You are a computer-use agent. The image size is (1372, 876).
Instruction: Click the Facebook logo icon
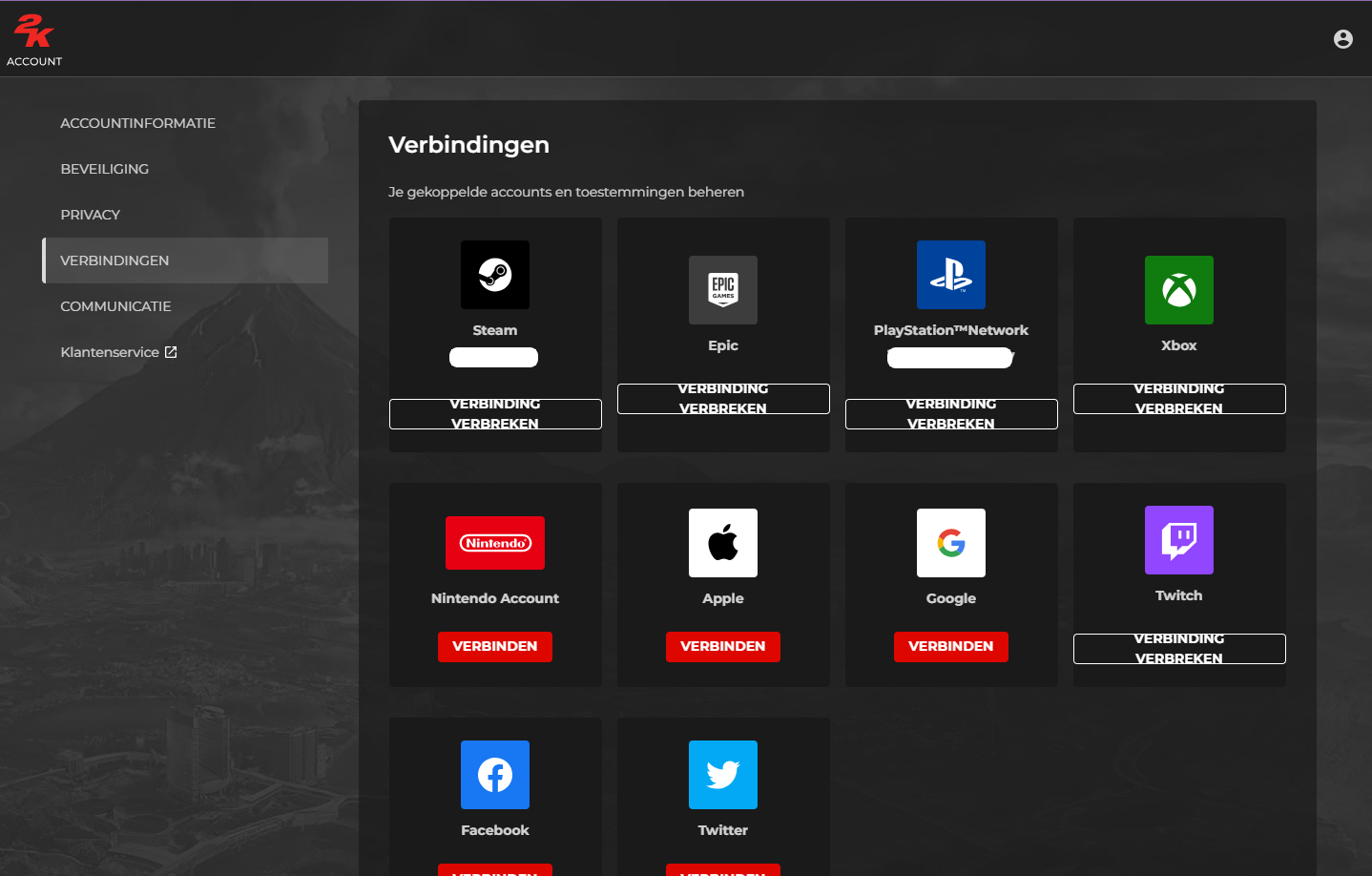coord(495,775)
